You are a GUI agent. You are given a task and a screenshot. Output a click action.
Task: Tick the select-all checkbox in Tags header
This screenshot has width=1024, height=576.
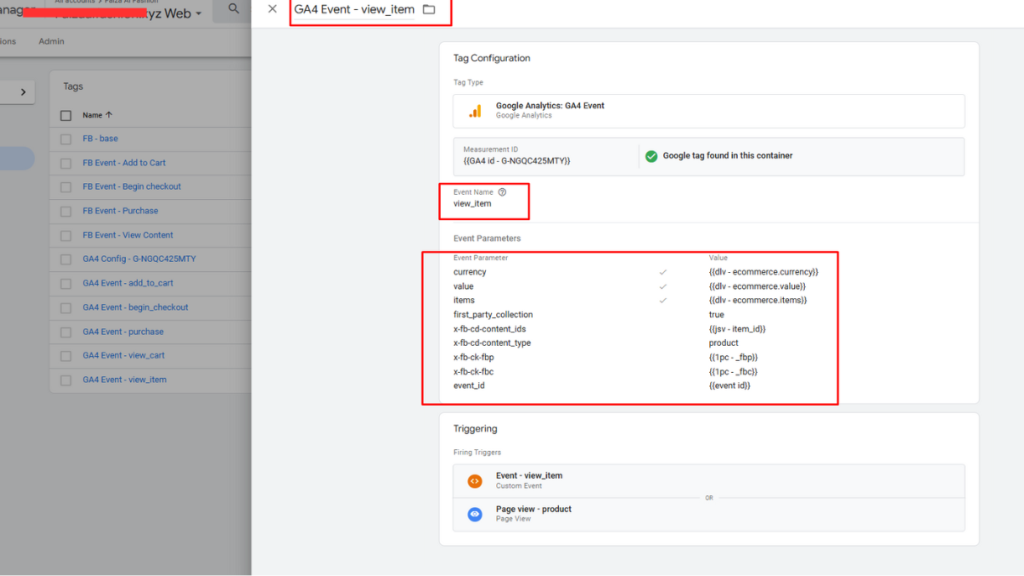point(66,116)
